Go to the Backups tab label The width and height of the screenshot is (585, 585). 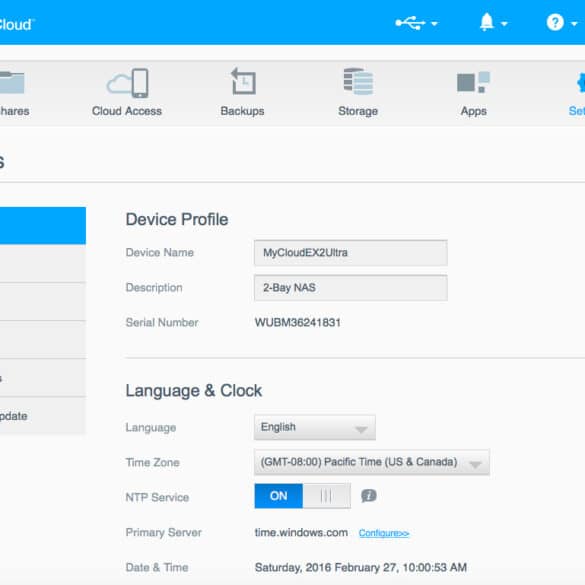(243, 111)
